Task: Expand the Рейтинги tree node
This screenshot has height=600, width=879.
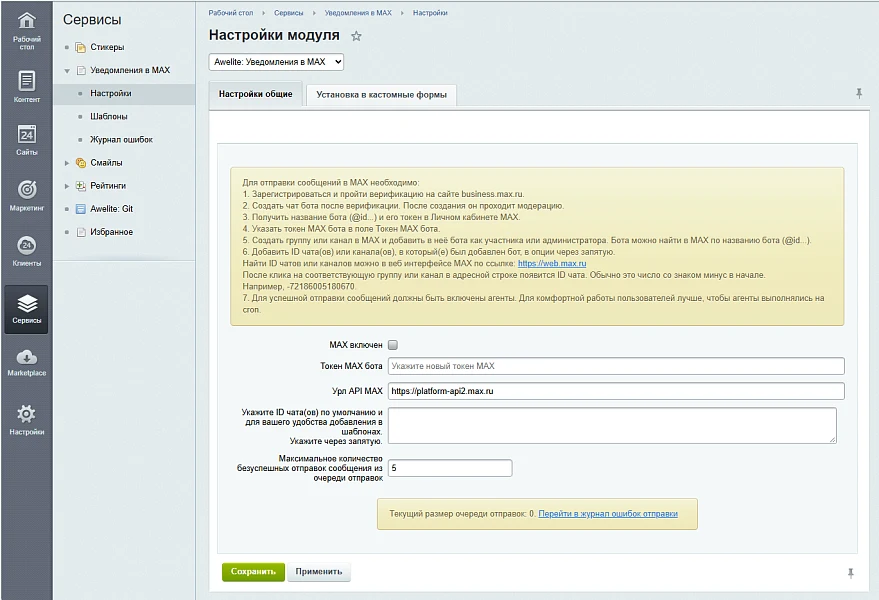Action: point(67,186)
